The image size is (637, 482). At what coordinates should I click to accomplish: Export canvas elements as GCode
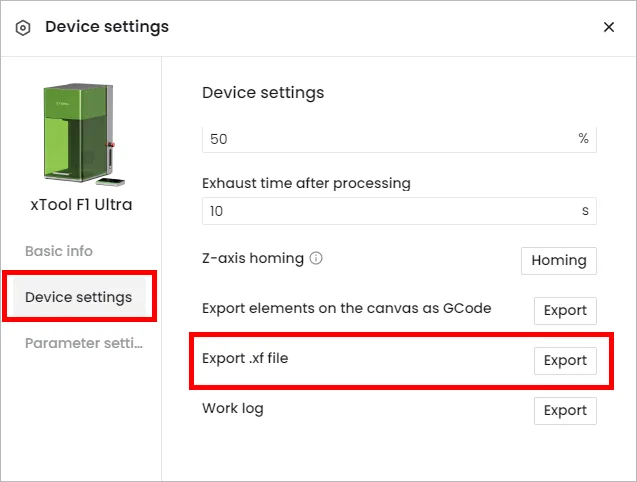click(x=565, y=310)
